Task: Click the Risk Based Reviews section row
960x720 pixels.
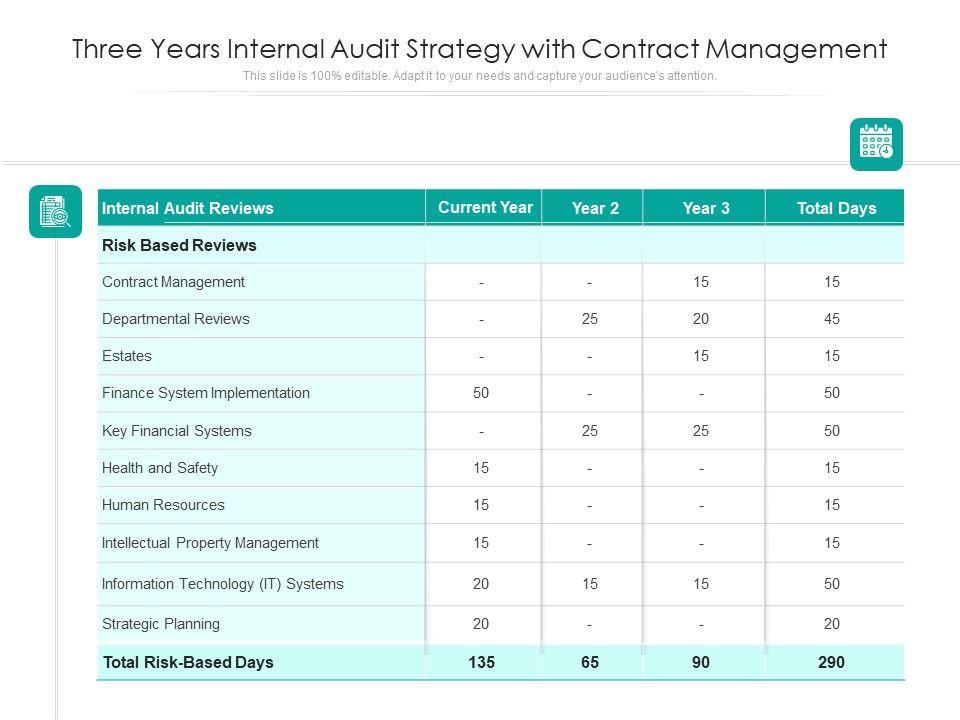Action: tap(180, 245)
